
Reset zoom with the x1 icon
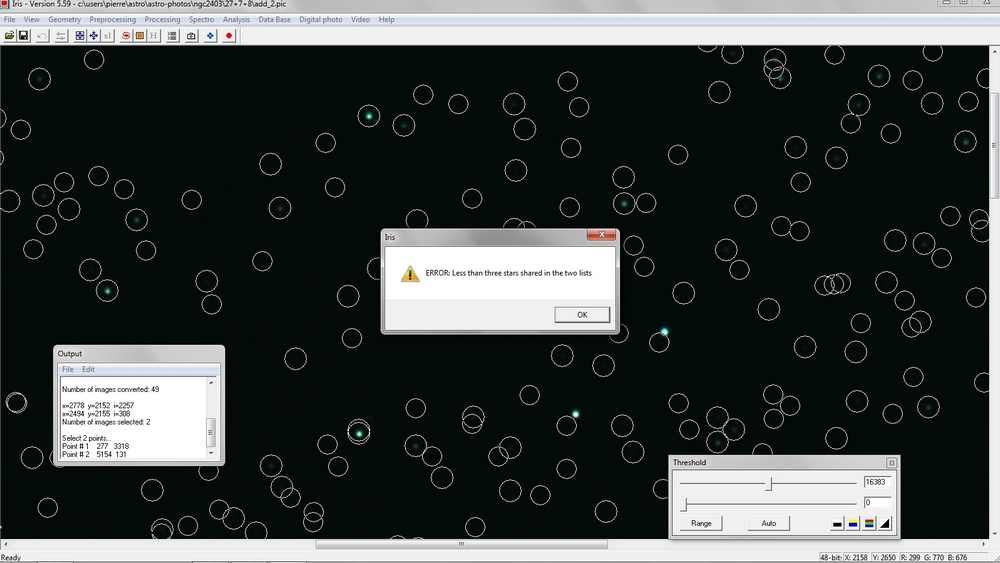108,36
